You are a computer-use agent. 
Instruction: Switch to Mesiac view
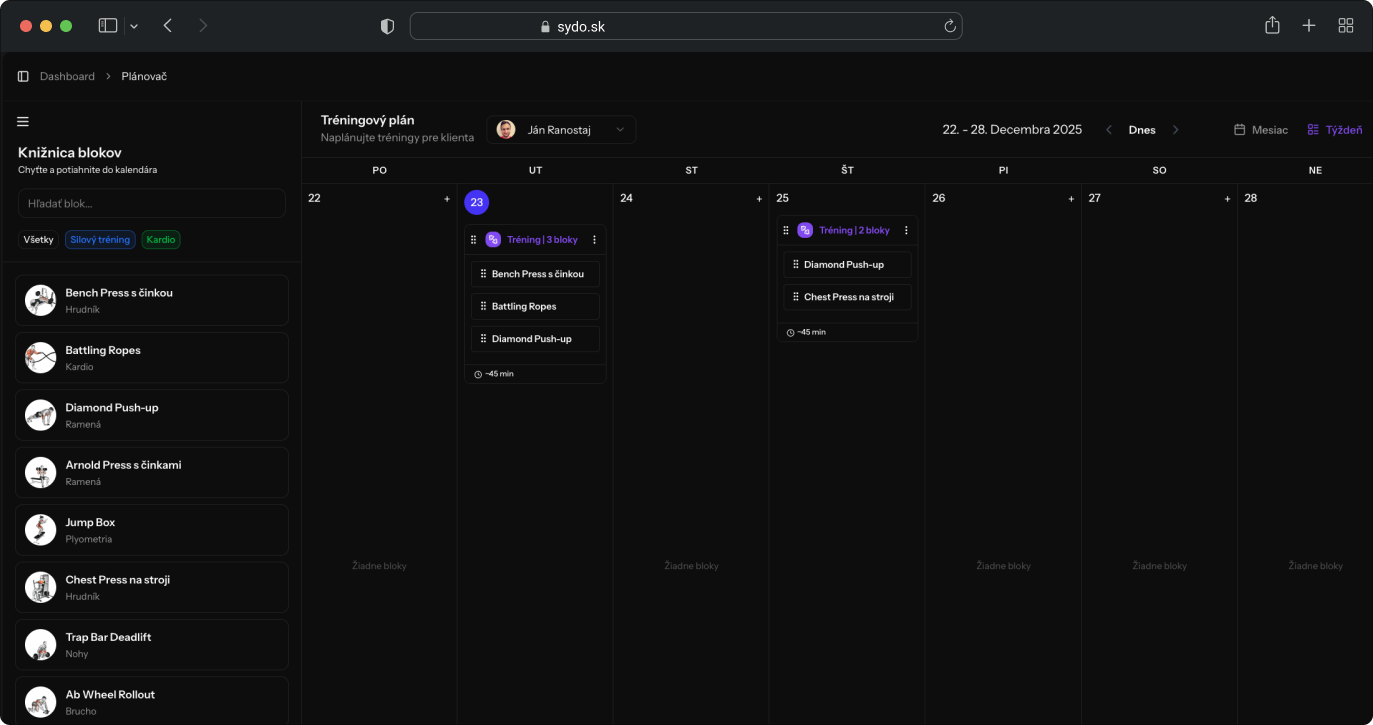tap(1261, 130)
